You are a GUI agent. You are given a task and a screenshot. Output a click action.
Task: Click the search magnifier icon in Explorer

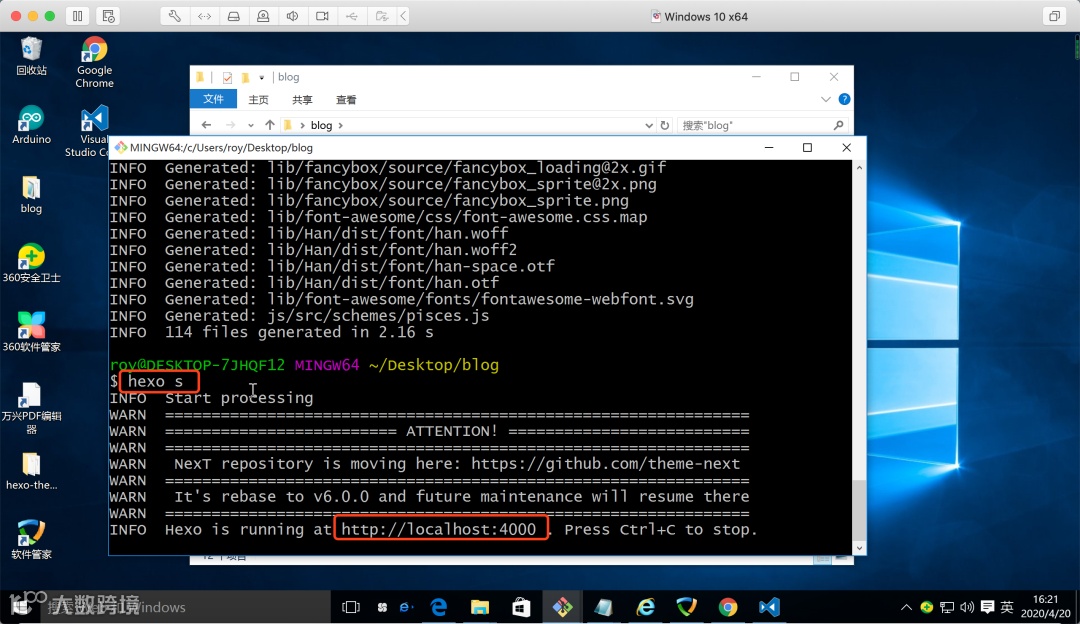coord(838,125)
